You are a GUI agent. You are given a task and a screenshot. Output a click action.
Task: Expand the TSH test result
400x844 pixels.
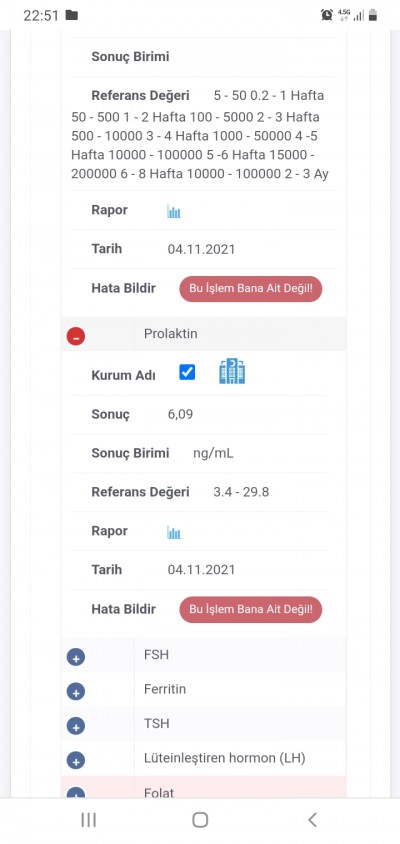click(x=76, y=726)
